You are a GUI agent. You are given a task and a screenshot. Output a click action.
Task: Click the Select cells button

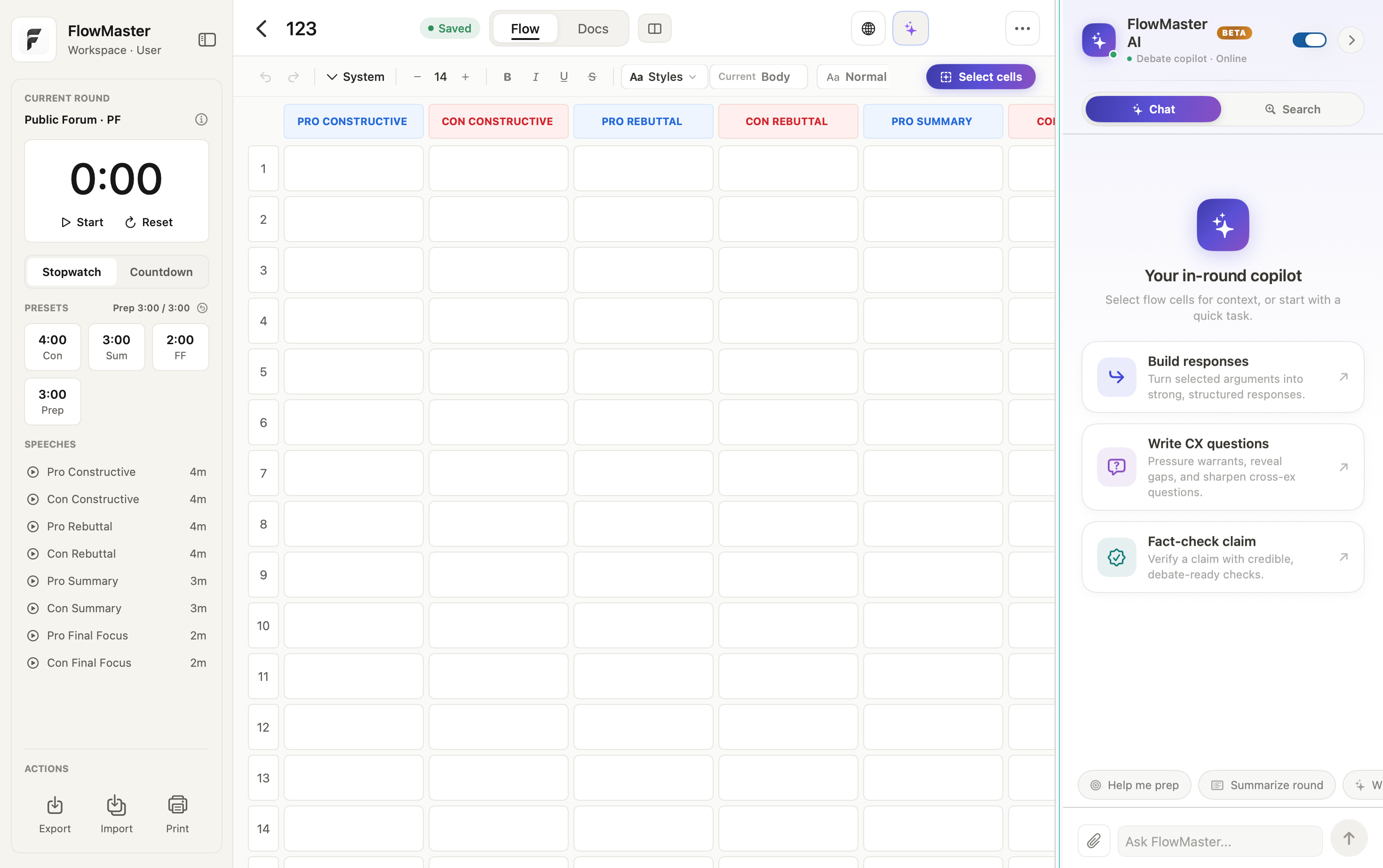coord(981,77)
